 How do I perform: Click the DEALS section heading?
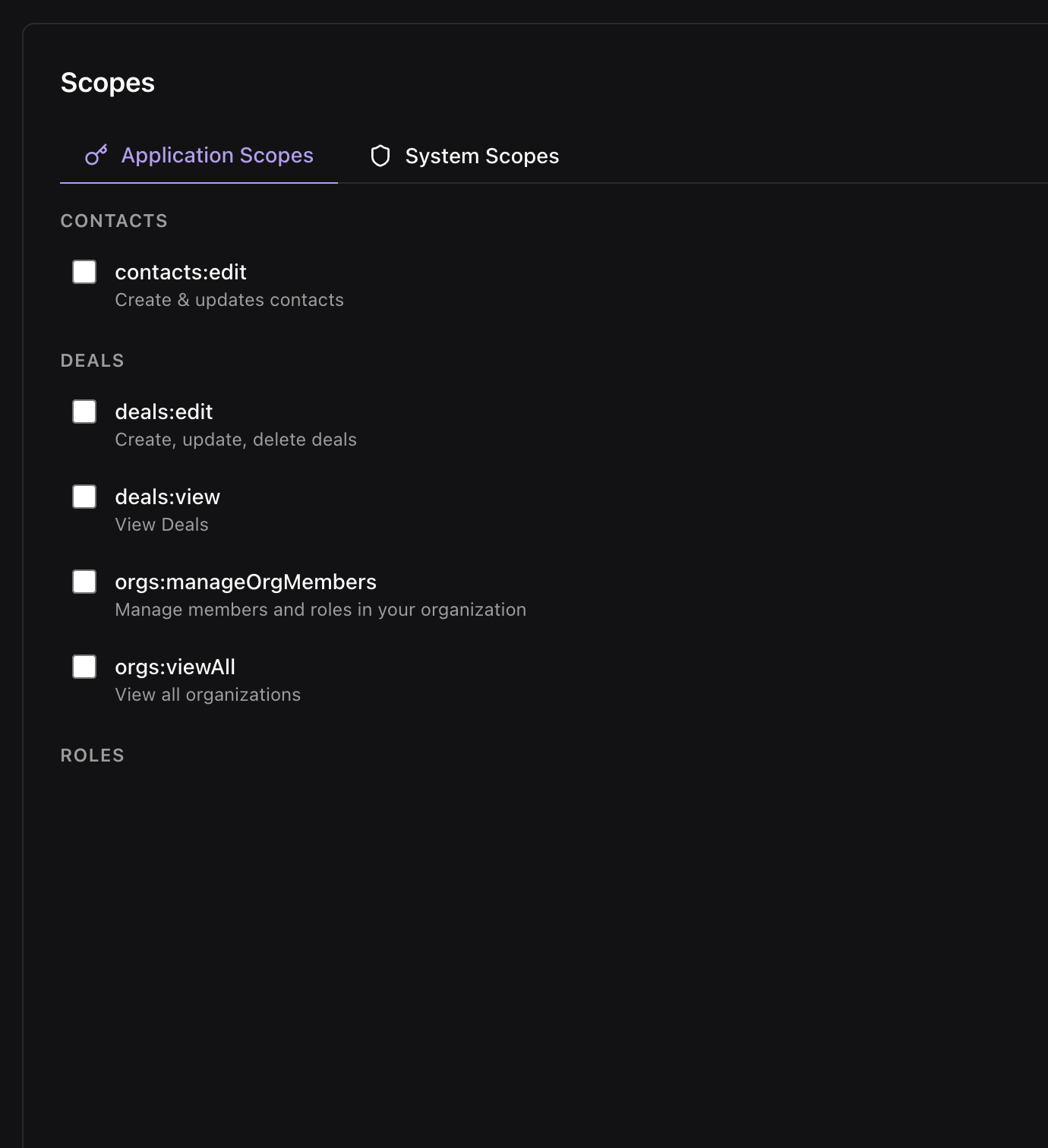coord(92,361)
